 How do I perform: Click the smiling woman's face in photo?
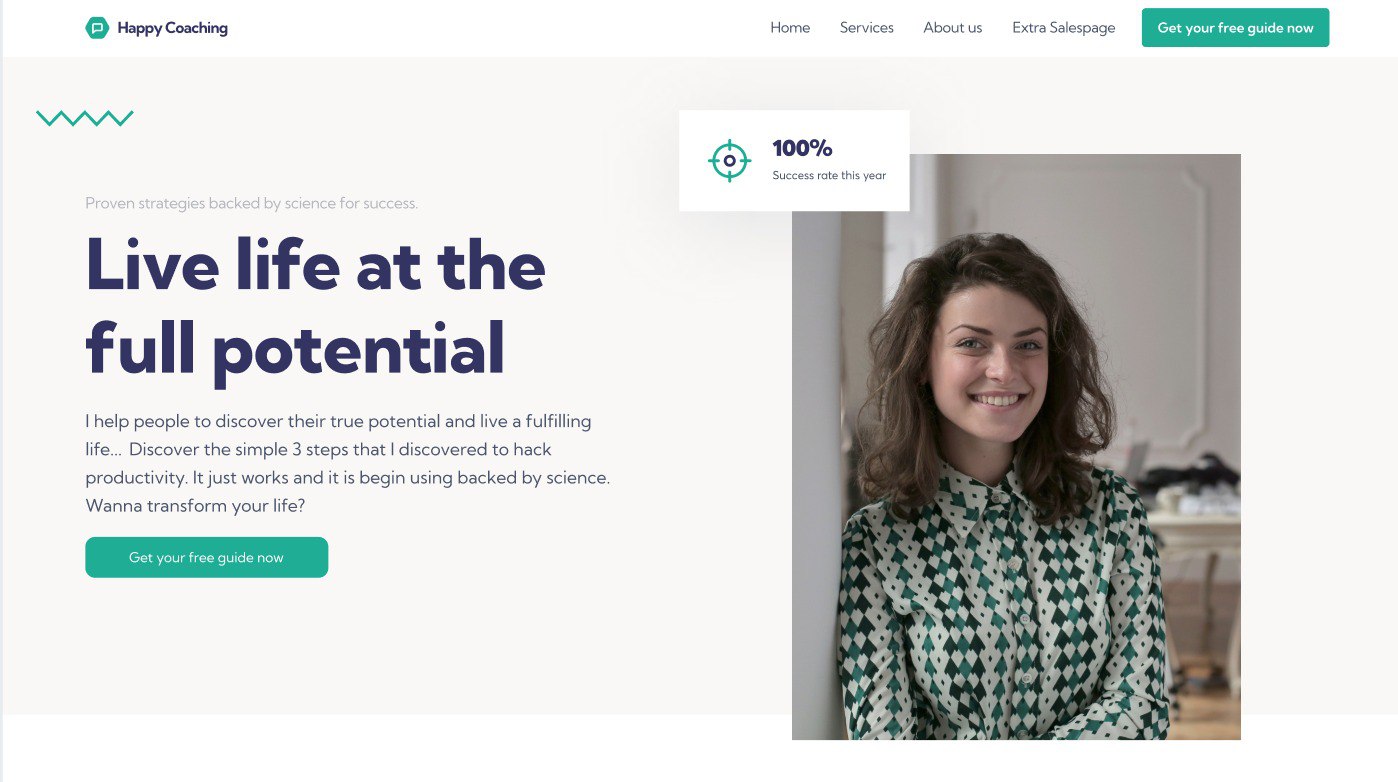988,348
